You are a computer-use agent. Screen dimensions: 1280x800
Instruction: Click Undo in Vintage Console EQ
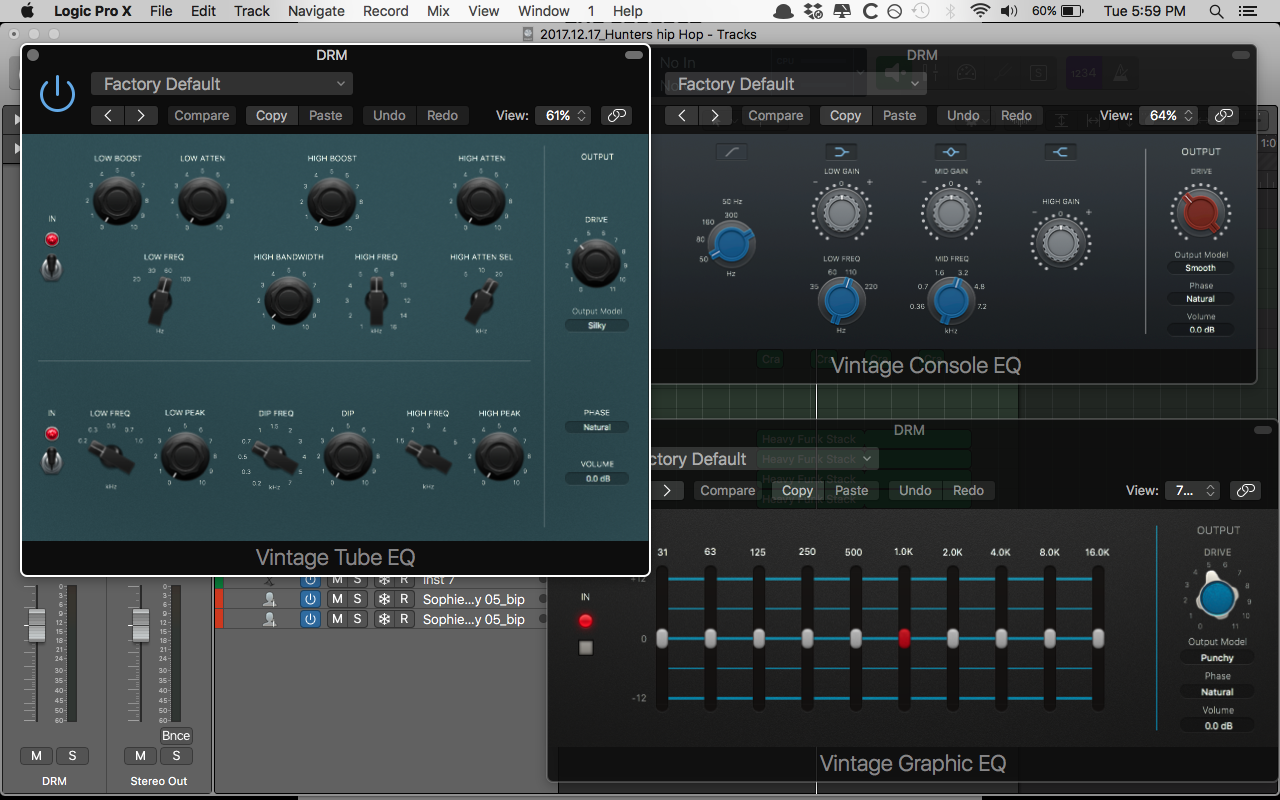click(x=963, y=116)
